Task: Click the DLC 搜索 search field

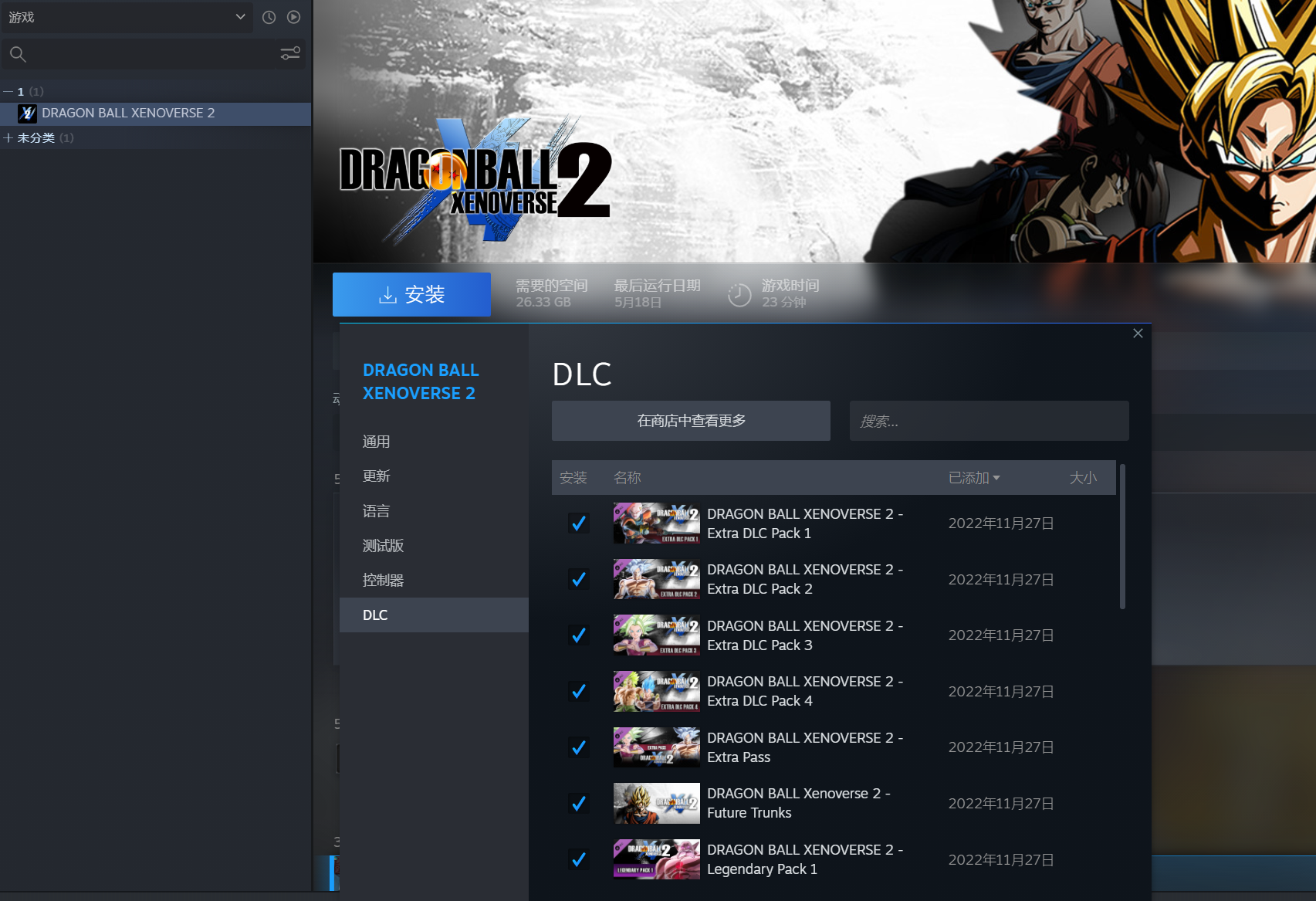Action: [x=989, y=421]
